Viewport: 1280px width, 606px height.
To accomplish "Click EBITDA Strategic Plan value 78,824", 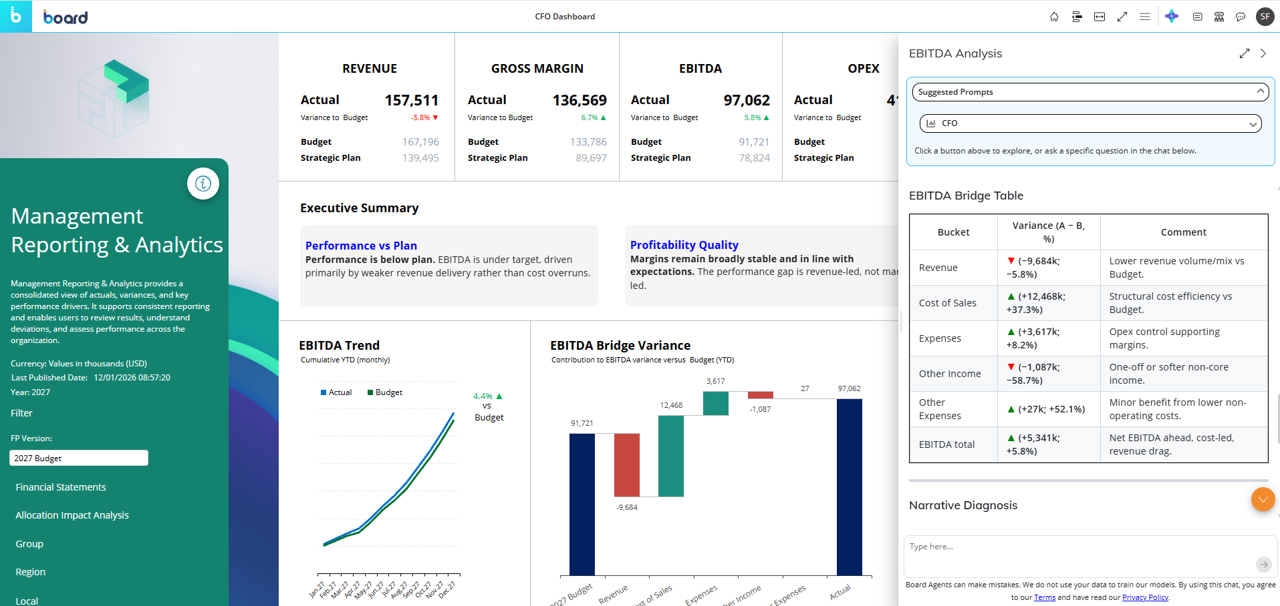I will pyautogui.click(x=754, y=158).
